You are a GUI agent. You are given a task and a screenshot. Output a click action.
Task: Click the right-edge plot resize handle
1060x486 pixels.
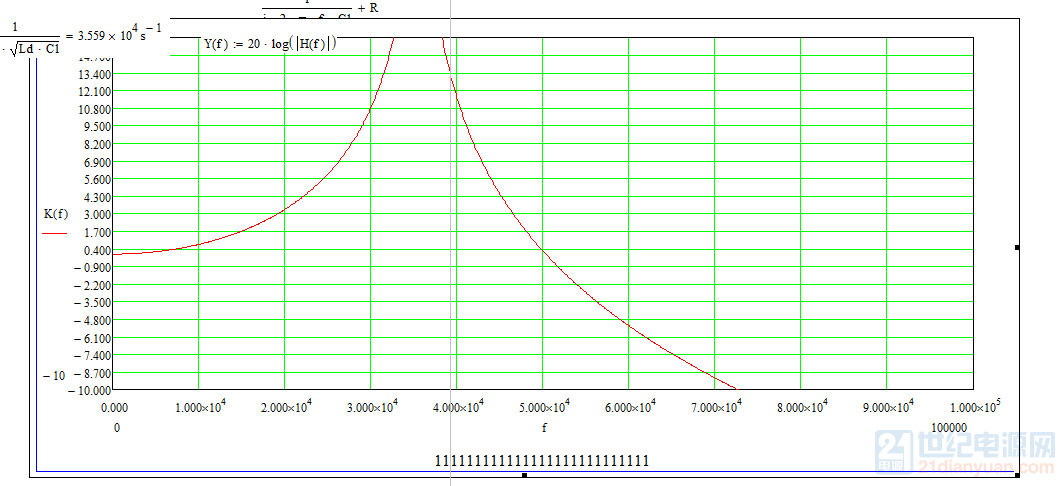(x=1017, y=246)
